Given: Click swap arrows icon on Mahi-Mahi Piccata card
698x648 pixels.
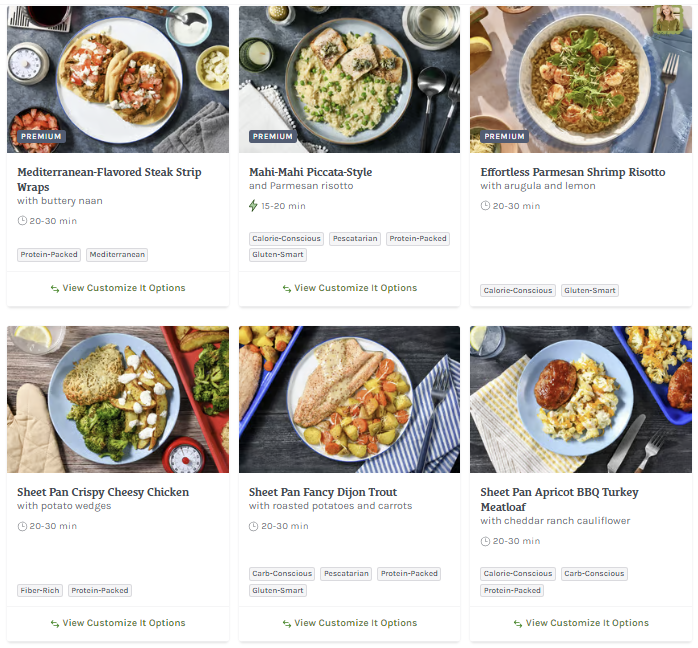Looking at the screenshot, I should [287, 288].
